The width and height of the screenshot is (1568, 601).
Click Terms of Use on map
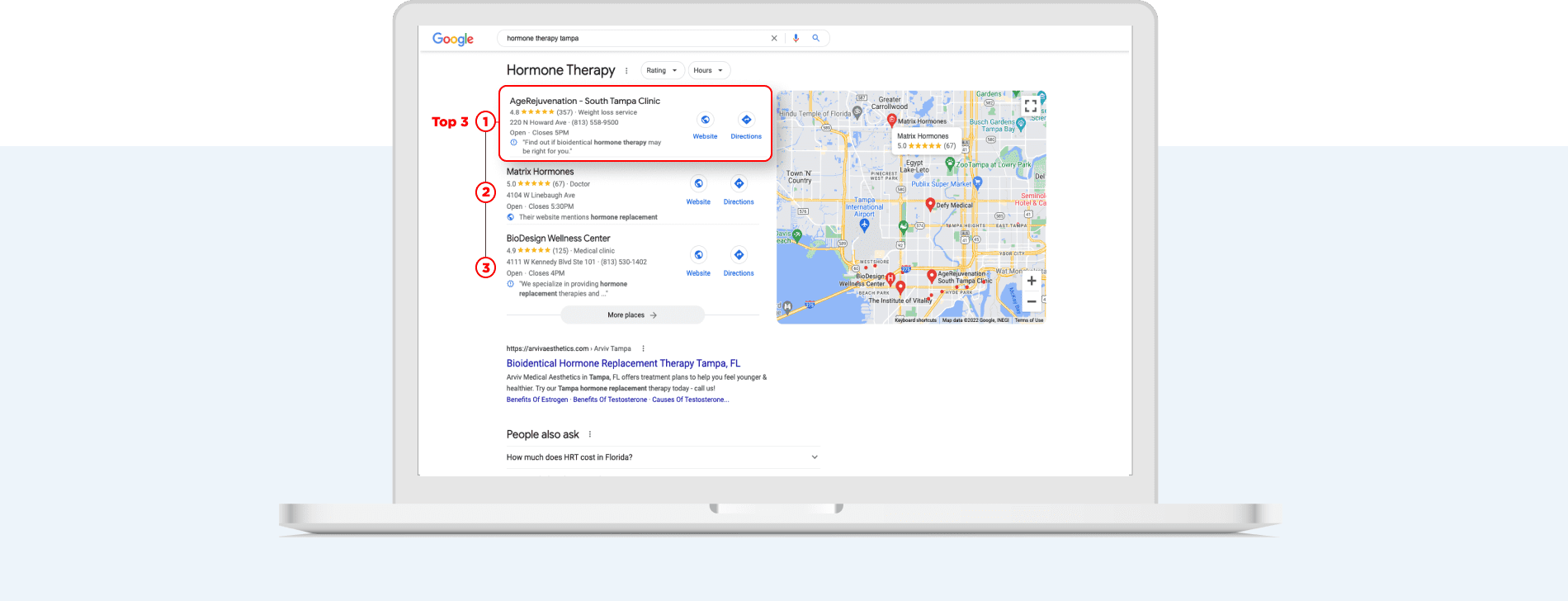[x=1029, y=320]
